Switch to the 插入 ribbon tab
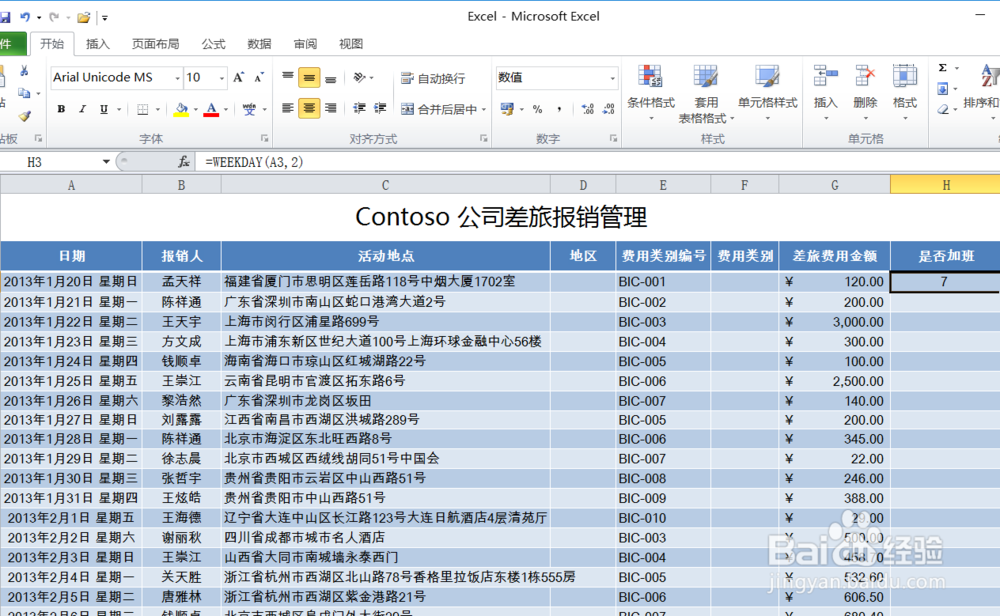The width and height of the screenshot is (1000, 616). tap(98, 43)
